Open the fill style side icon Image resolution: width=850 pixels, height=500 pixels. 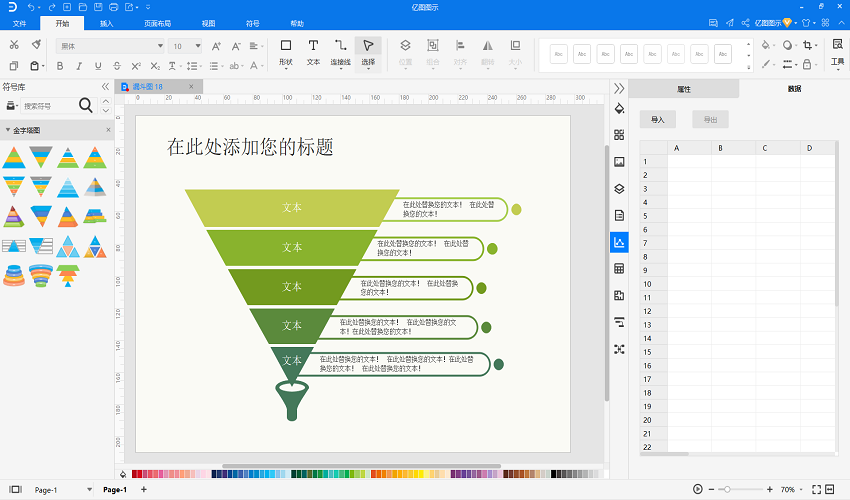coord(619,108)
